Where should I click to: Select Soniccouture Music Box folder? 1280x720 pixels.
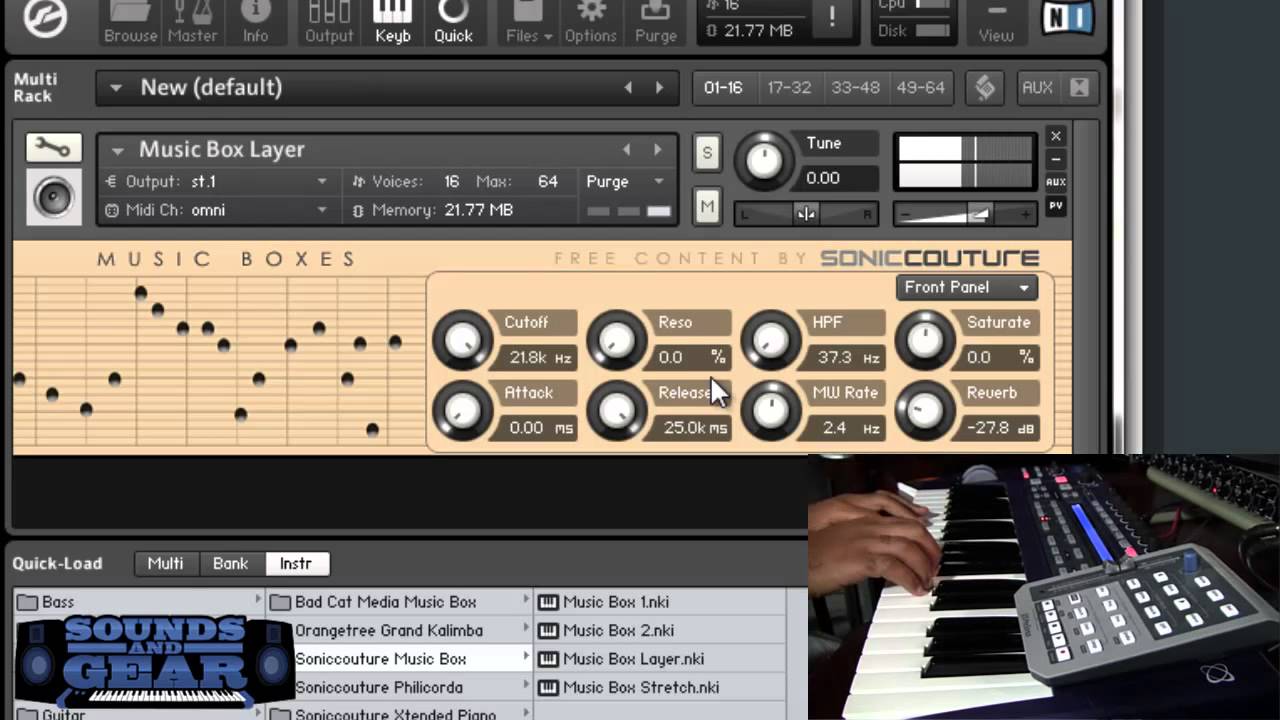[x=399, y=659]
